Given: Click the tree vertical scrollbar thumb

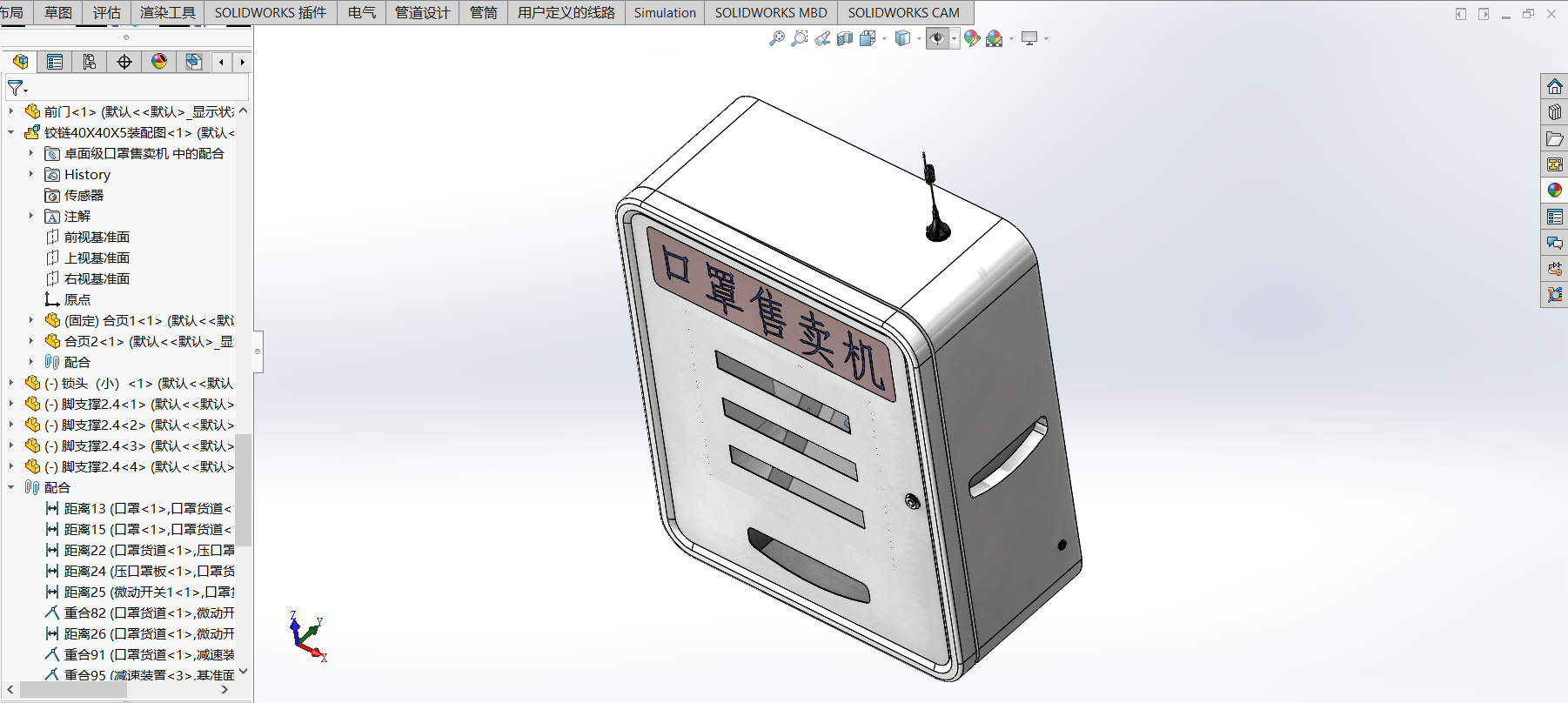Looking at the screenshot, I should click(244, 490).
